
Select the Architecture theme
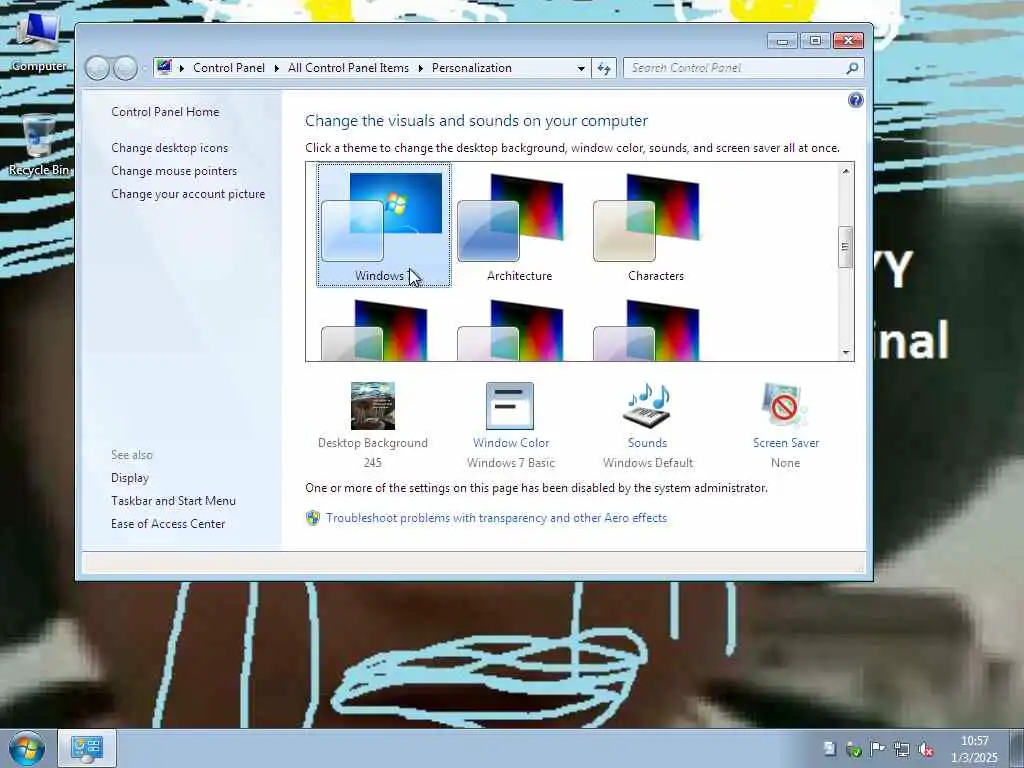coord(520,225)
